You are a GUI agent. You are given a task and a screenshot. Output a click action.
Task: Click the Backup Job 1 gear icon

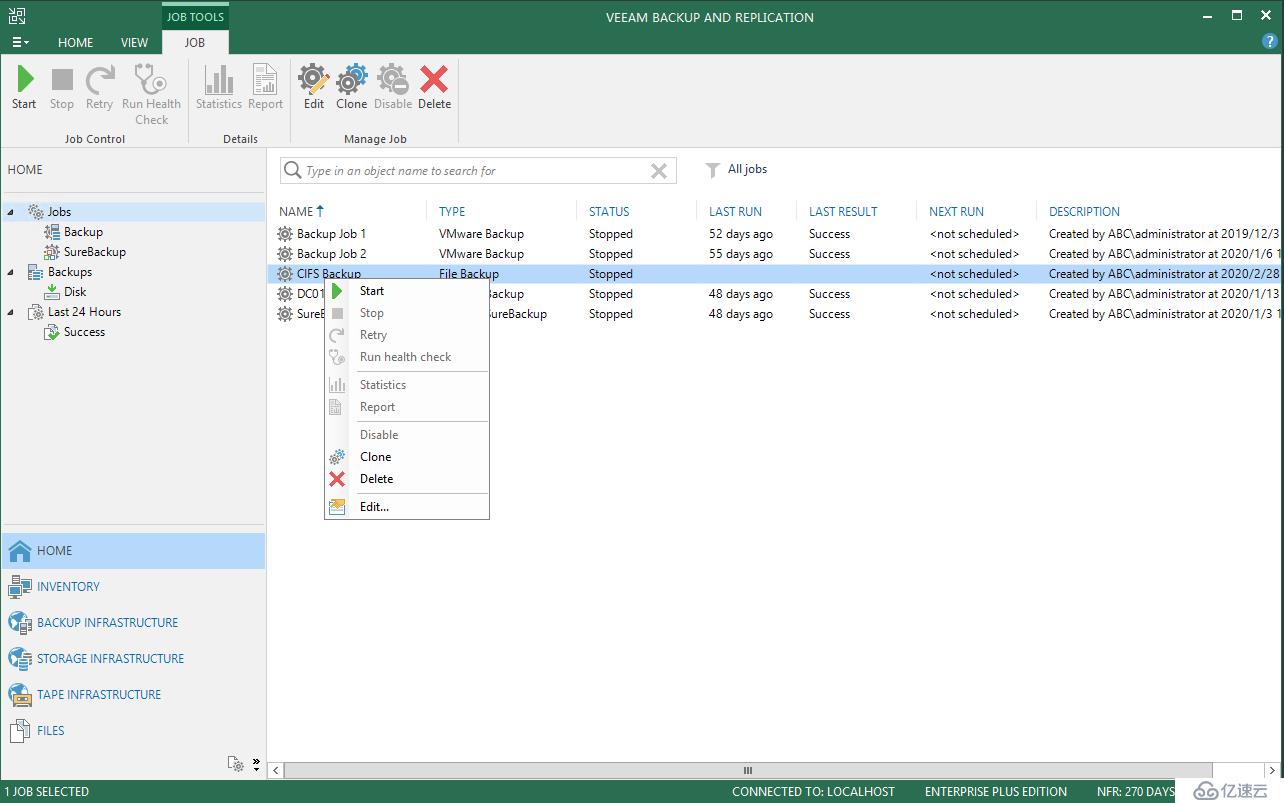(285, 234)
